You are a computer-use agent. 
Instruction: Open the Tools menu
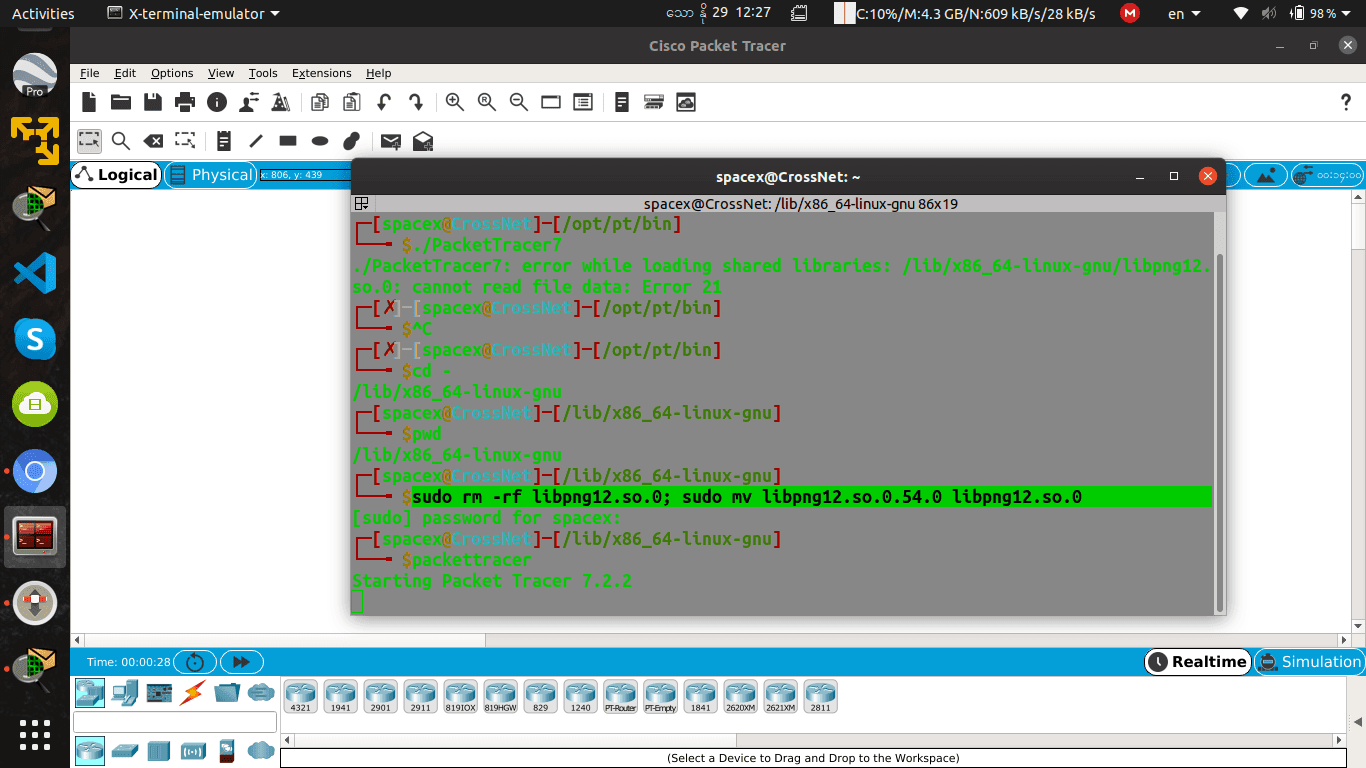tap(263, 73)
